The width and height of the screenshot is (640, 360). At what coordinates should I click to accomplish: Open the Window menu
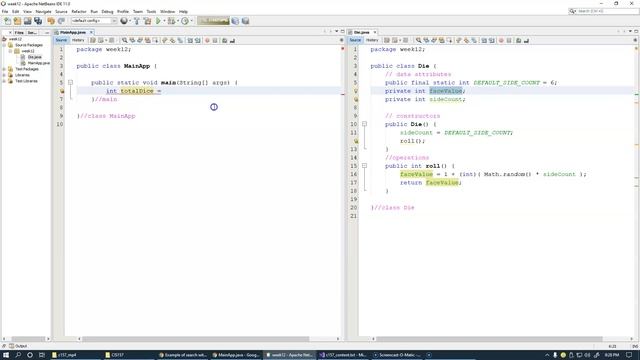167,11
